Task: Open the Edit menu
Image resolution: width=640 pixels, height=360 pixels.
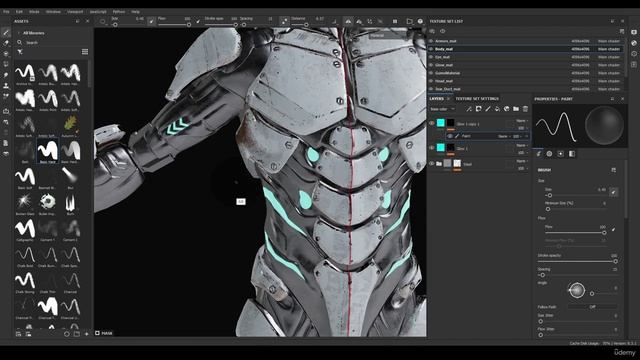Action: 19,12
